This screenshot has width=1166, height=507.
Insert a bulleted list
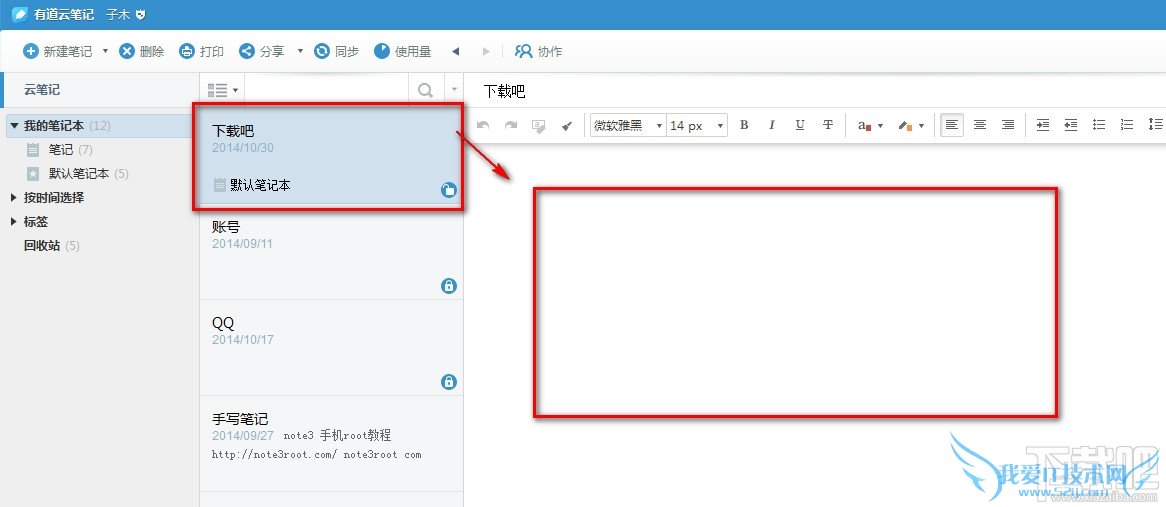pos(1099,125)
